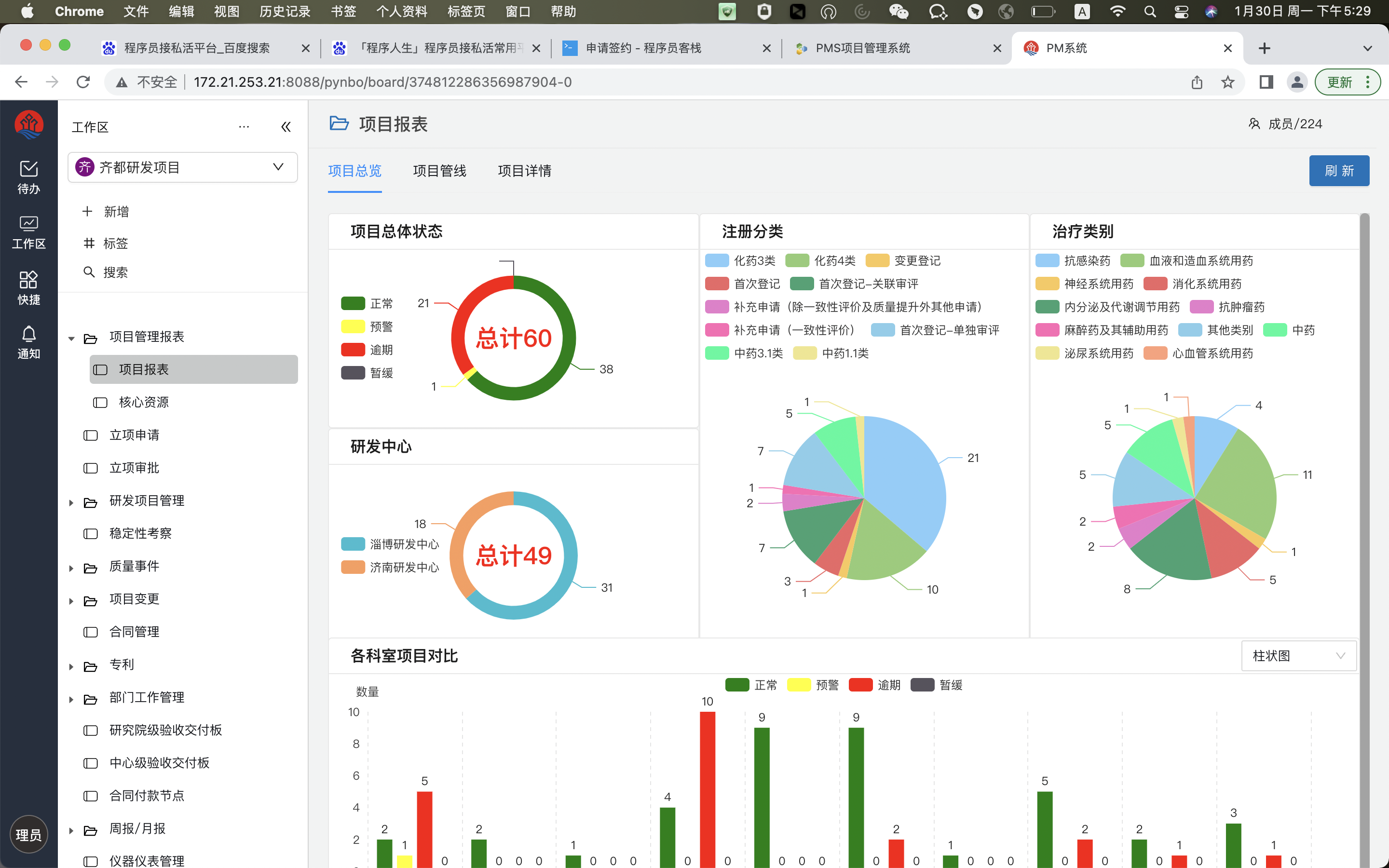Switch to the 项目详情 tab

pos(525,171)
